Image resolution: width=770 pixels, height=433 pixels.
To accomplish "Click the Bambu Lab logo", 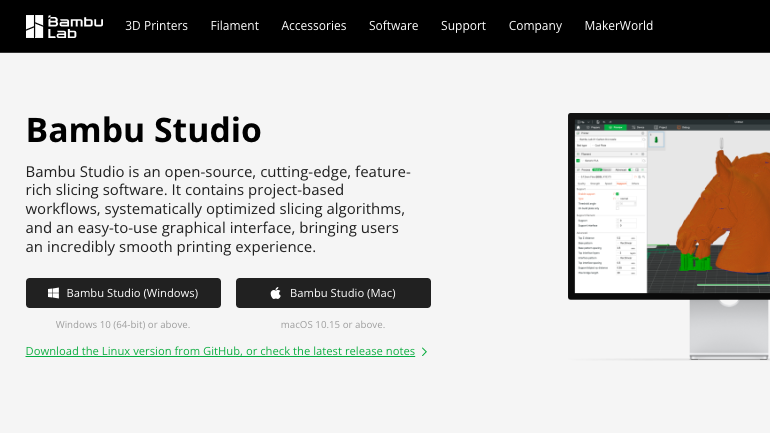I will point(64,27).
